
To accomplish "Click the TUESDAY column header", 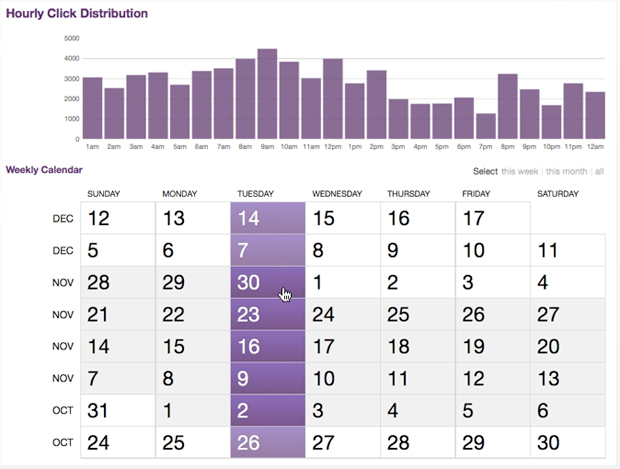I will click(x=257, y=193).
